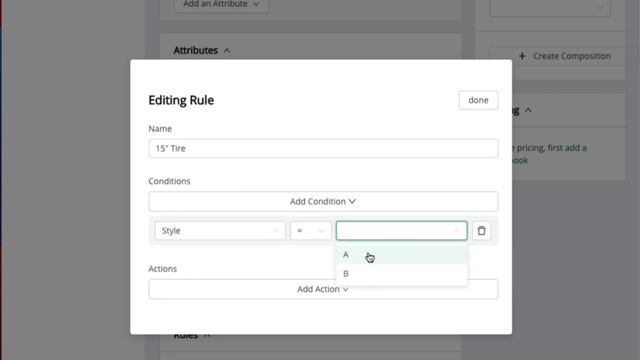
Task: Collapse the pricing section chevron
Action: 528,110
